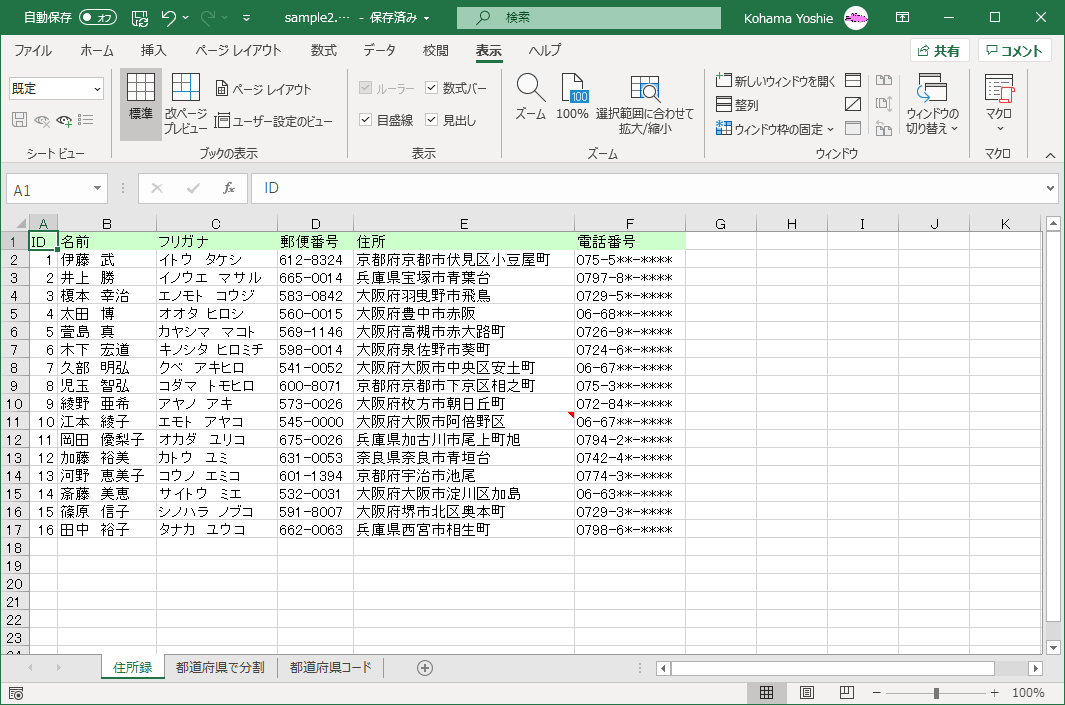1065x705 pixels.
Task: Click in the 検索 search box
Action: (x=589, y=18)
